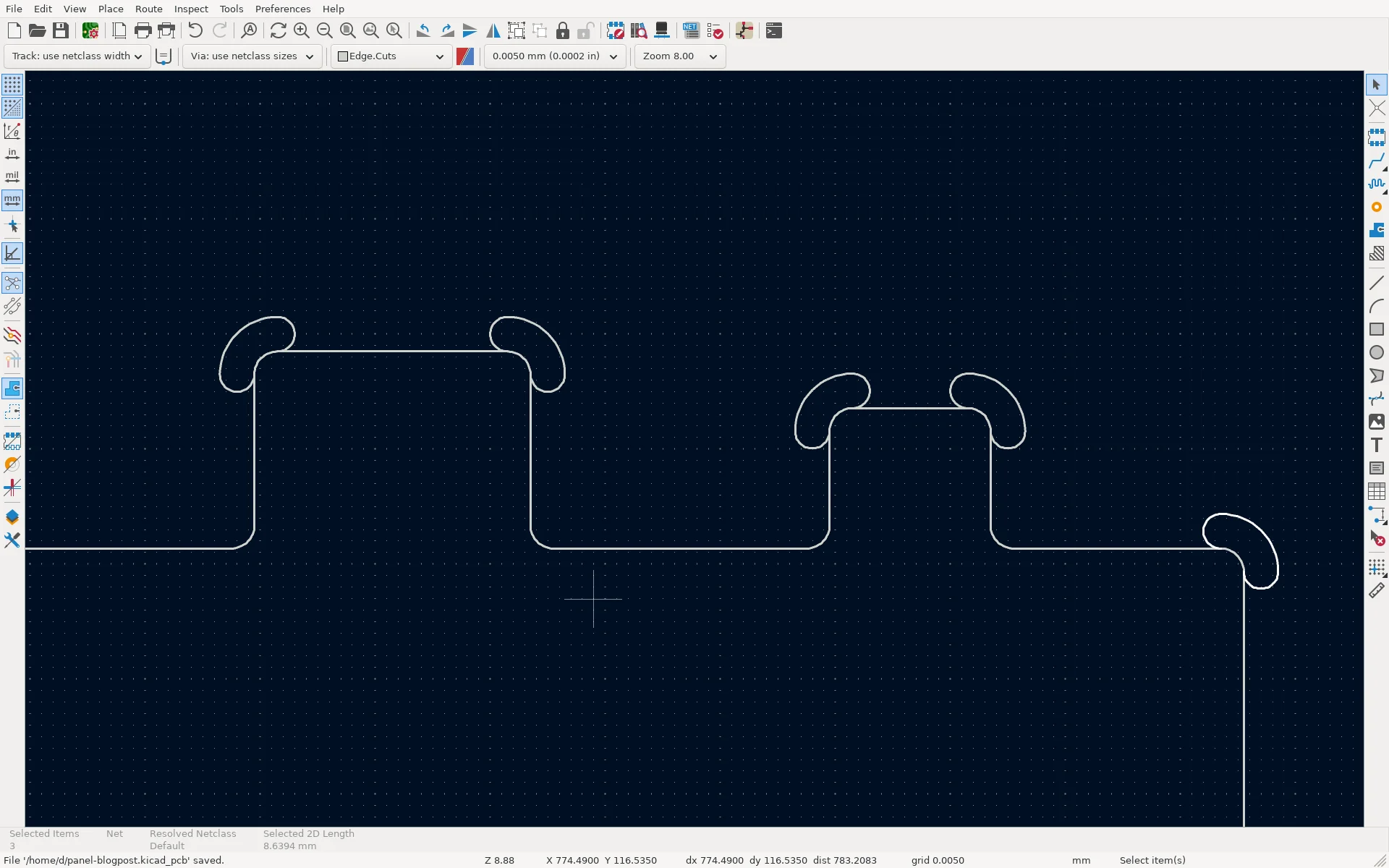Open an existing board folder icon
This screenshot has height=868, width=1389.
pos(37,30)
